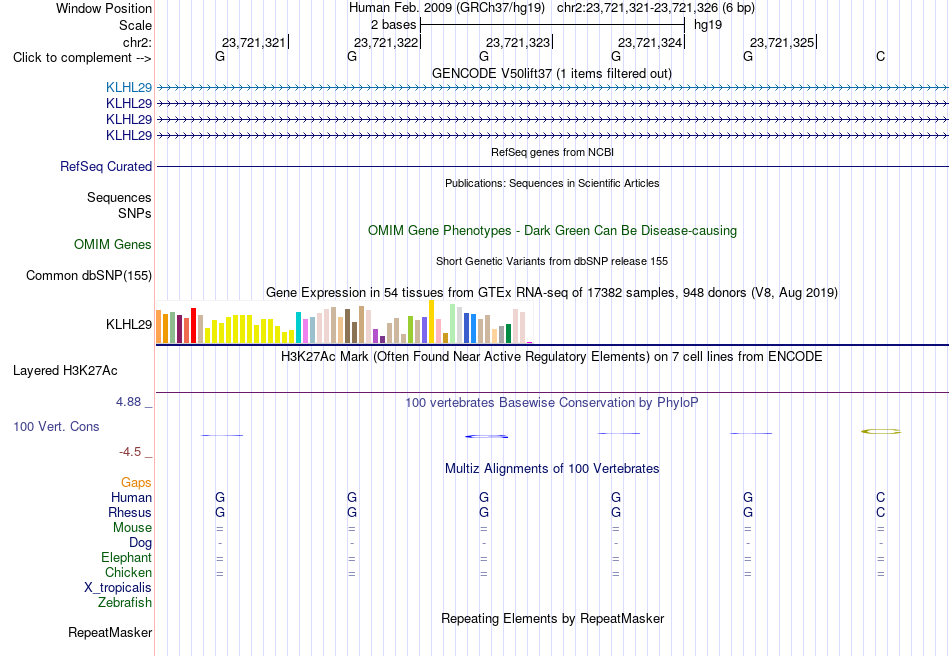Click the 23,721,324 coordinate label
Viewport: 950px width, 656px height.
(x=649, y=42)
